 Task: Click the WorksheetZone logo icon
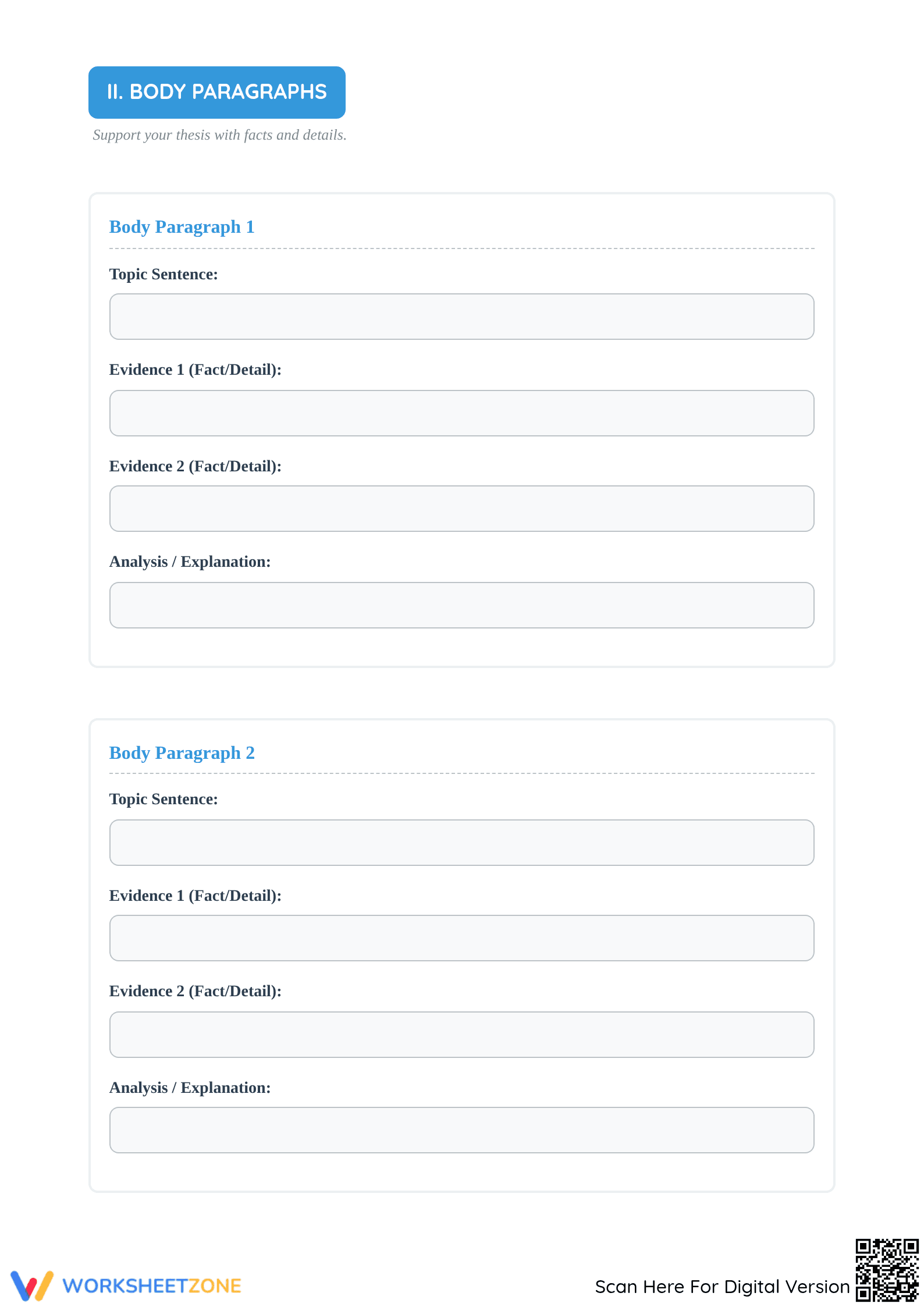(32, 1285)
